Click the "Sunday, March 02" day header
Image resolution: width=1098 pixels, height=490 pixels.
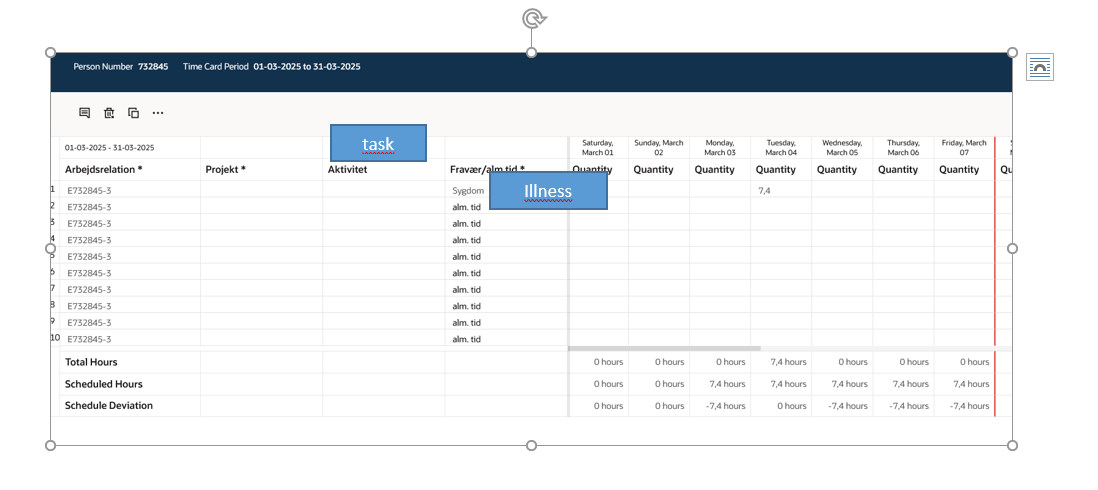pyautogui.click(x=658, y=148)
